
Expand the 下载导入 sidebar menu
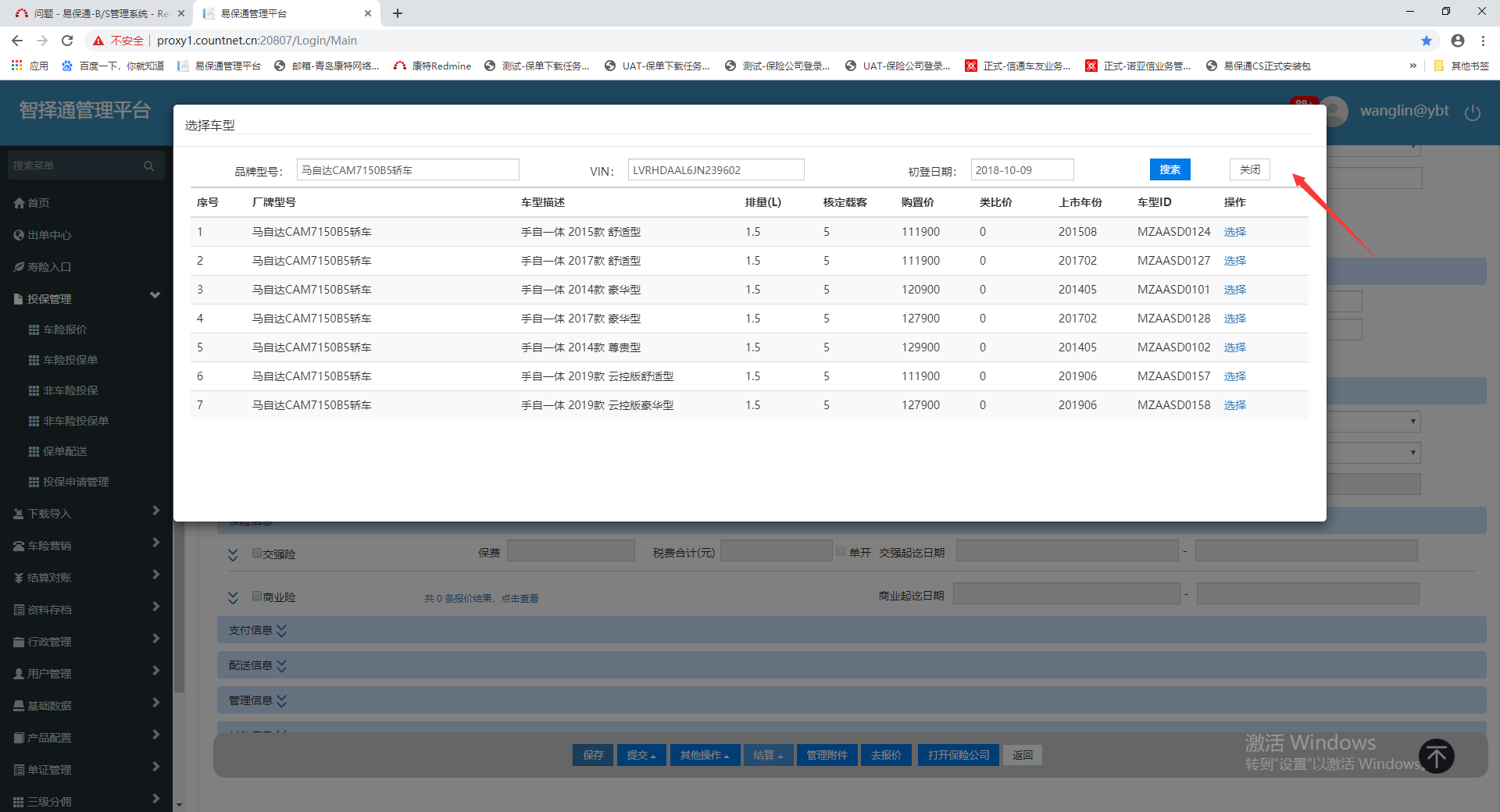pos(86,513)
